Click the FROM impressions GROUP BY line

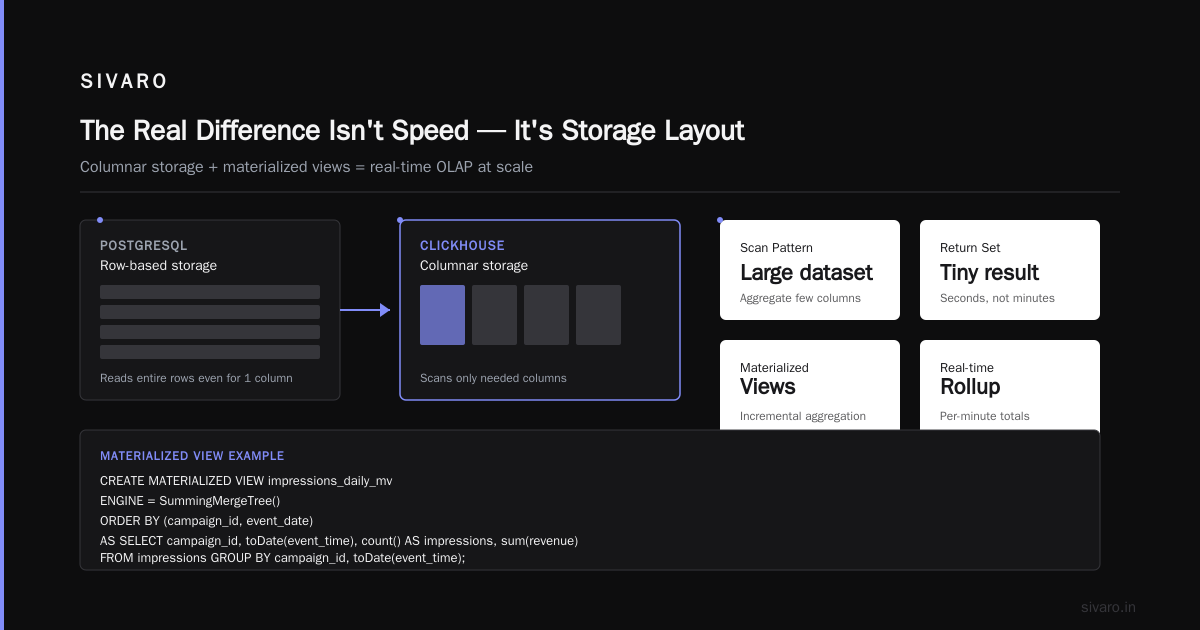point(283,558)
